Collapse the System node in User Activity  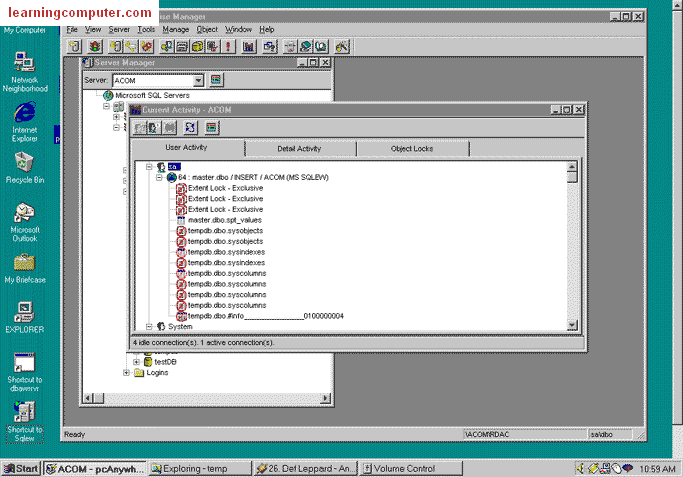[x=149, y=326]
